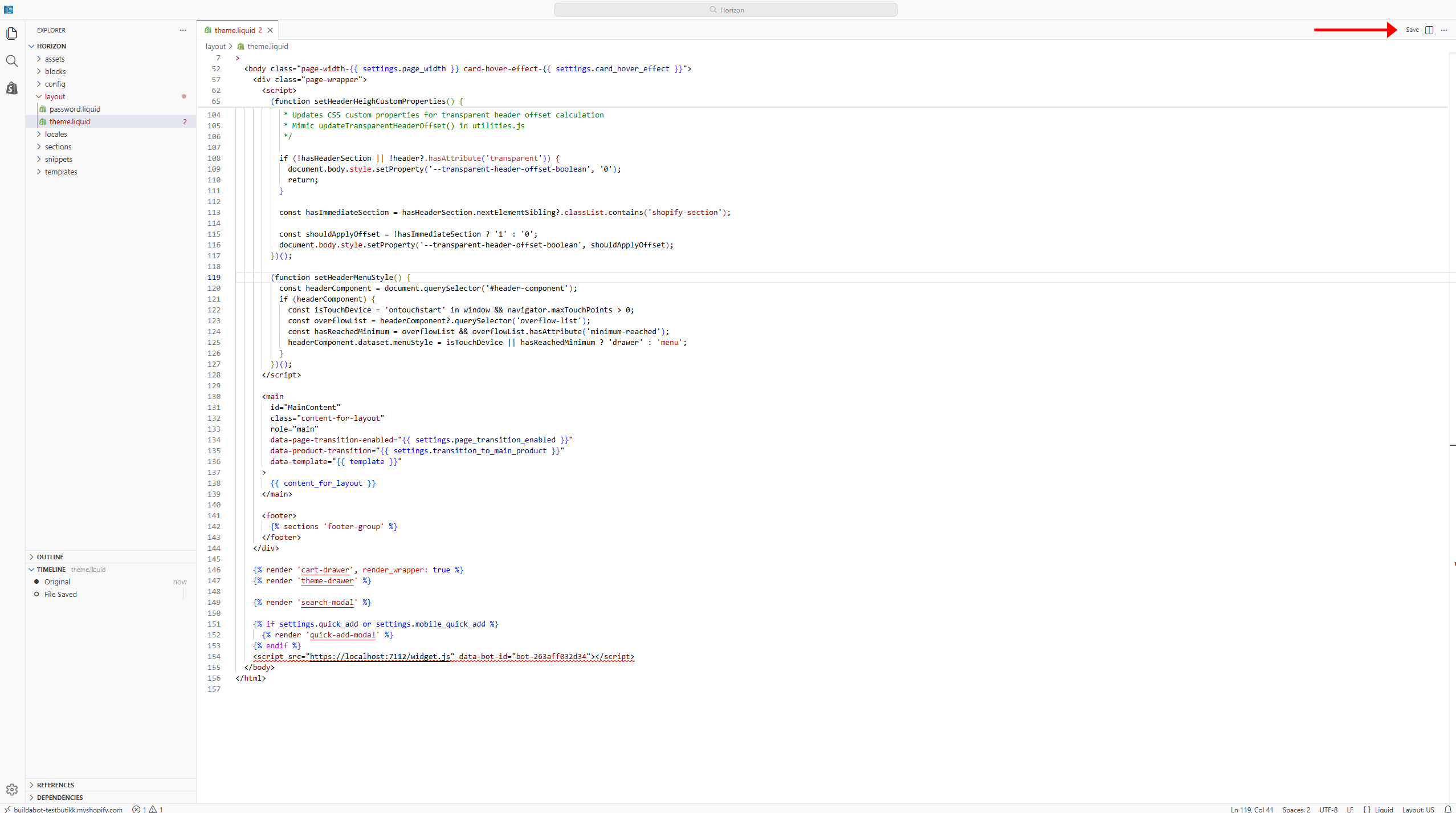The height and width of the screenshot is (813, 1456).
Task: Expand the OUTLINE section
Action: [x=50, y=557]
